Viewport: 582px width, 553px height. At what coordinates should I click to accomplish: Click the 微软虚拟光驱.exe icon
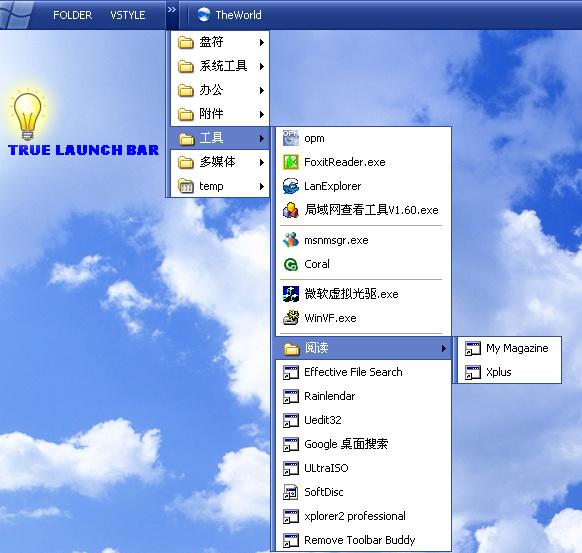(x=291, y=294)
